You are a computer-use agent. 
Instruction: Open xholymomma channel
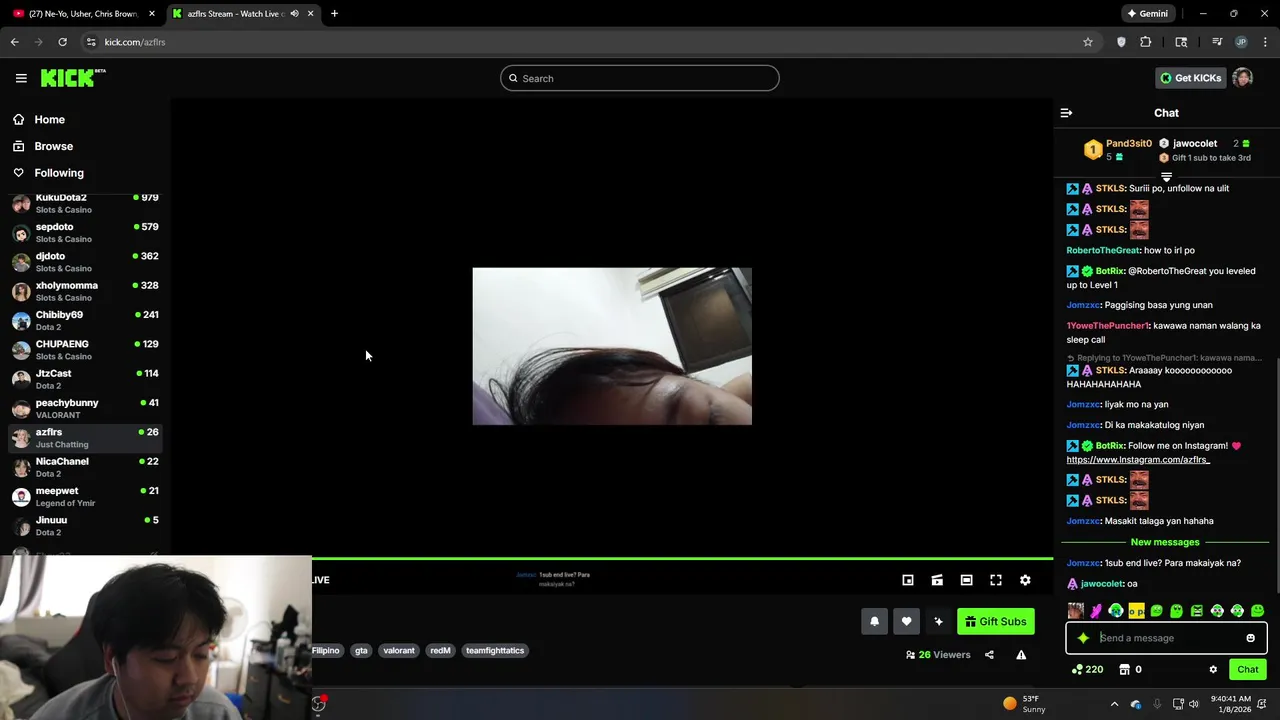tap(85, 291)
